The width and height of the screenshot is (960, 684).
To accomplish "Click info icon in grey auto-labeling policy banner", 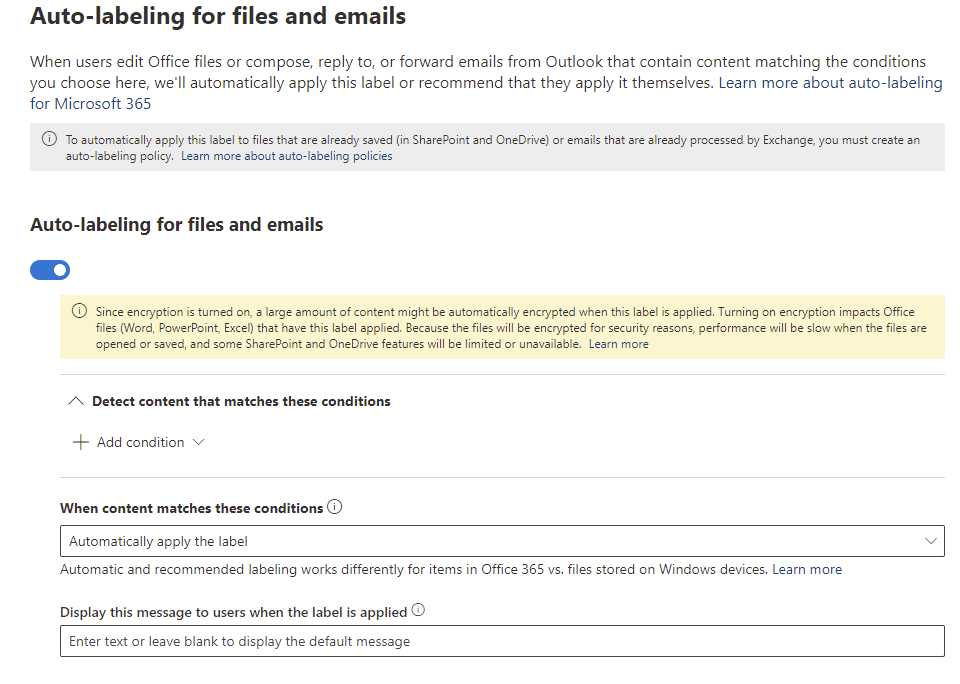I will coord(49,140).
